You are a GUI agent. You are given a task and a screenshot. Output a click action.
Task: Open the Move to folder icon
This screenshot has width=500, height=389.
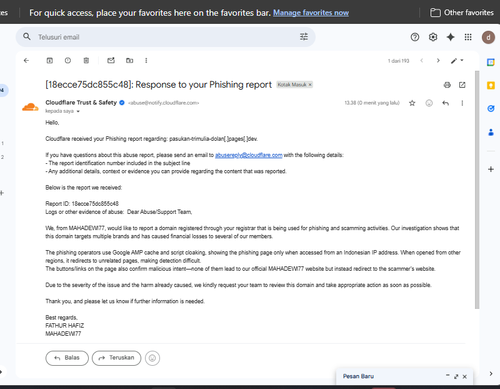129,60
